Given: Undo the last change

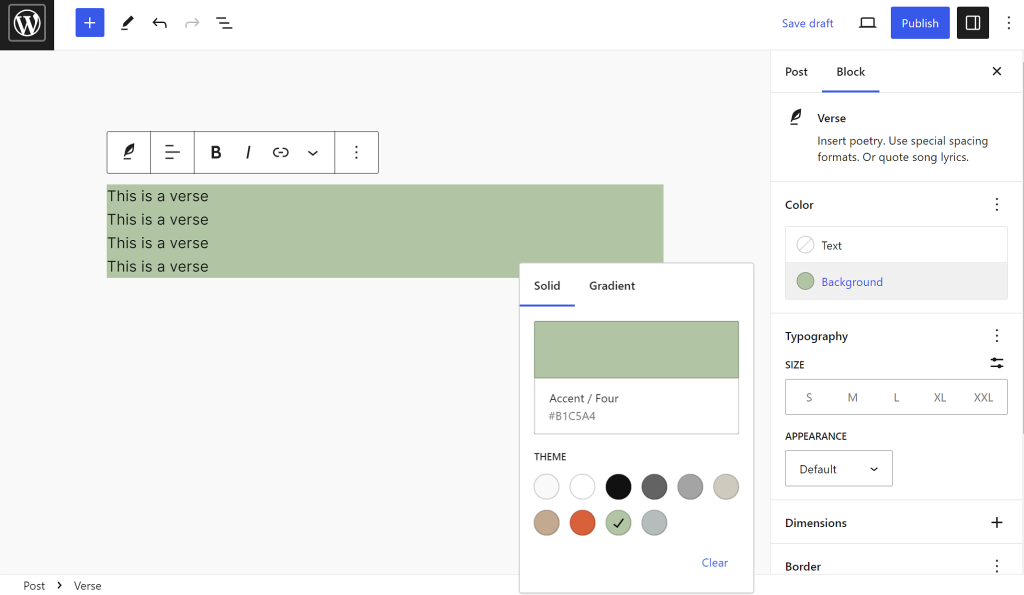Looking at the screenshot, I should pos(159,22).
